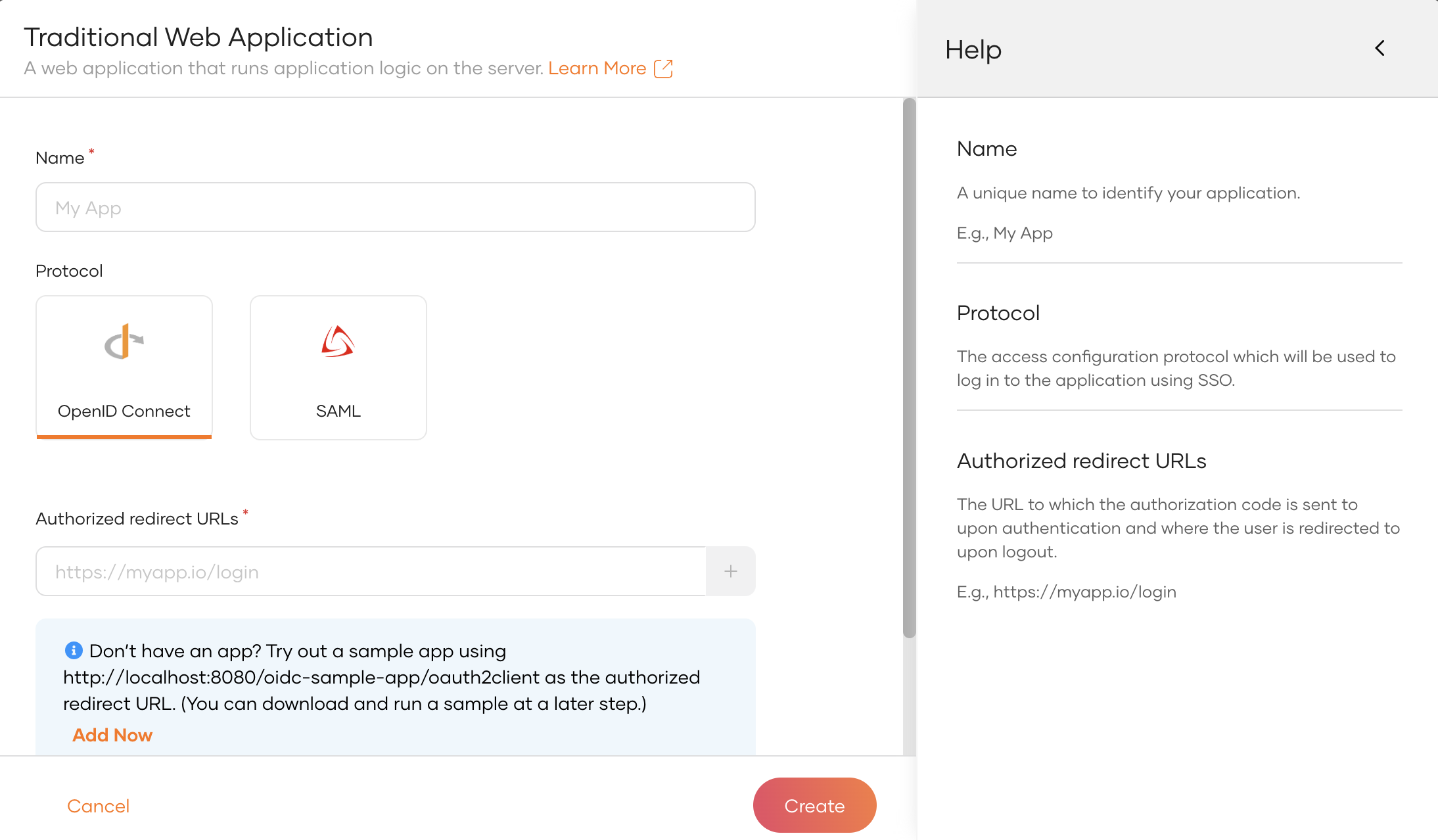1438x840 pixels.
Task: Click the SAML triangle logo icon
Action: click(337, 341)
